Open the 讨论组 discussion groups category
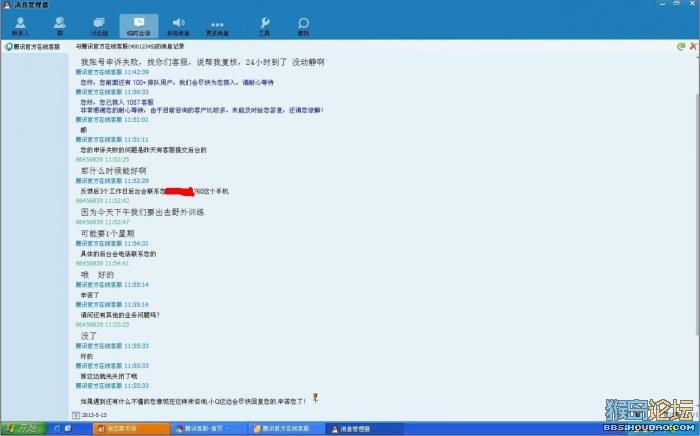 pos(99,26)
